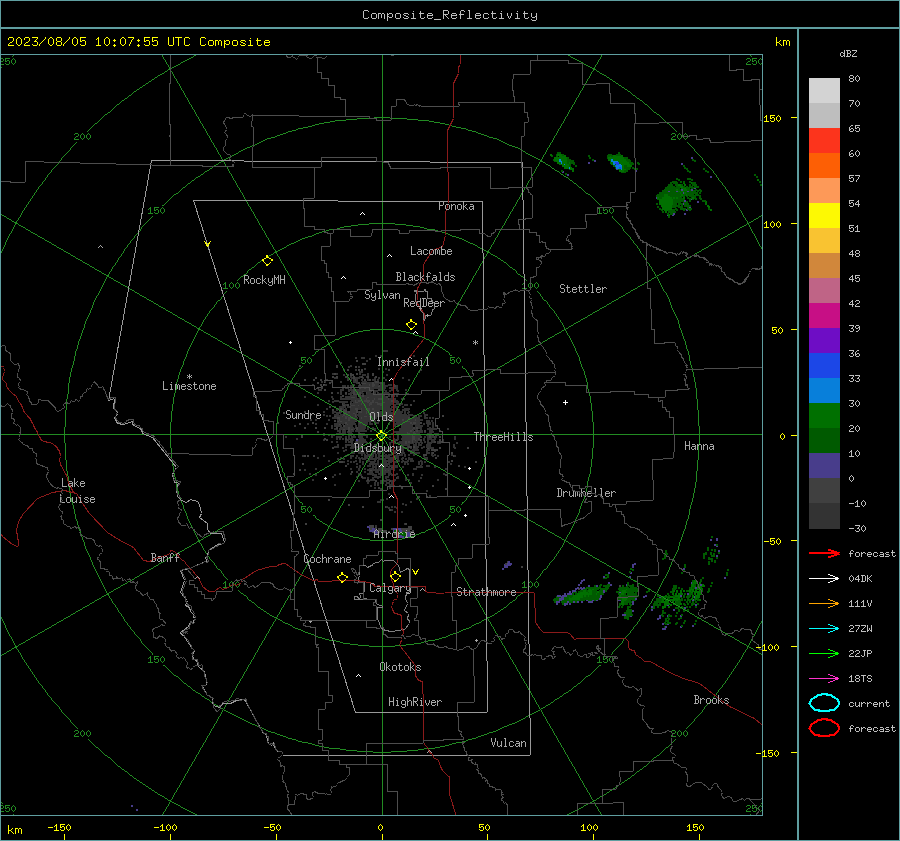Click the Okotoks town label
The width and height of the screenshot is (900, 841).
click(400, 667)
